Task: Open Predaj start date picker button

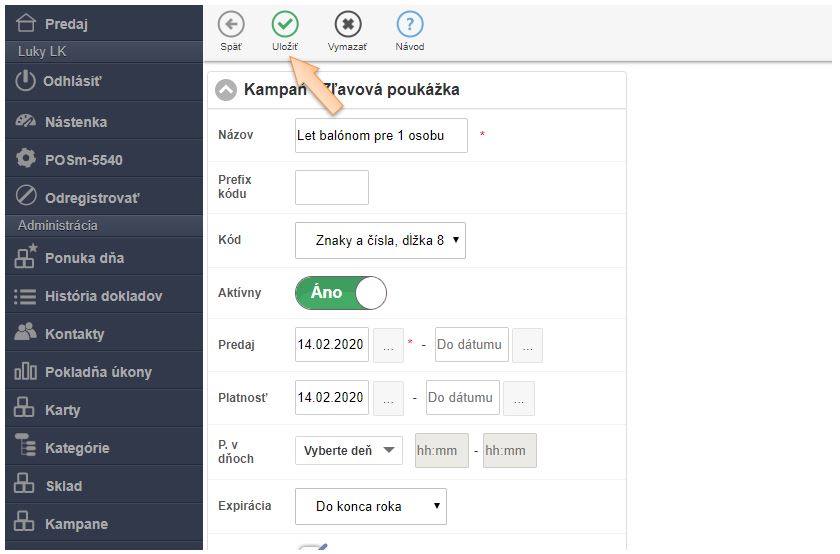Action: click(388, 345)
